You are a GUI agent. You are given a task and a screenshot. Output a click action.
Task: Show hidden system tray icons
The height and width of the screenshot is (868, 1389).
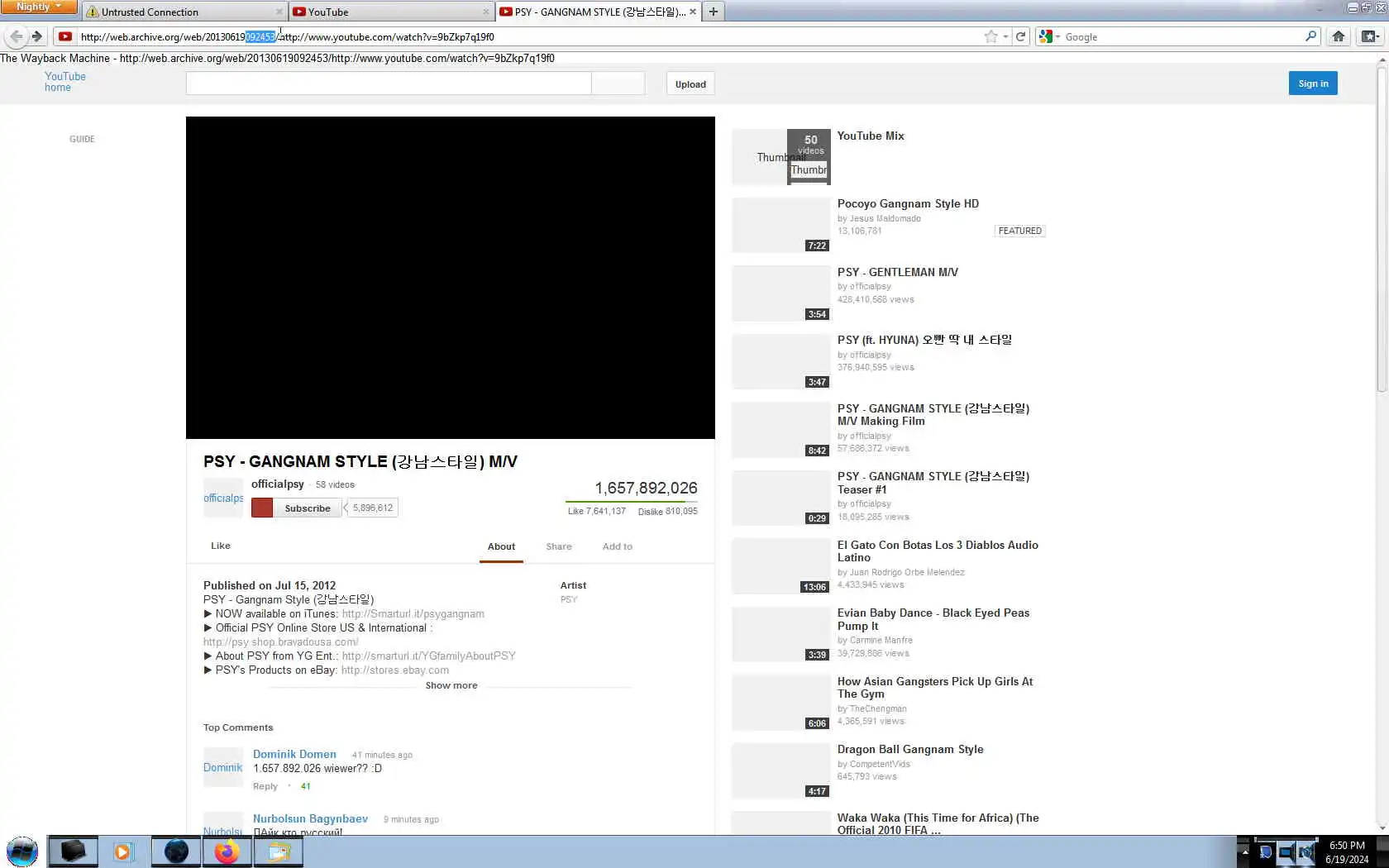(1244, 852)
